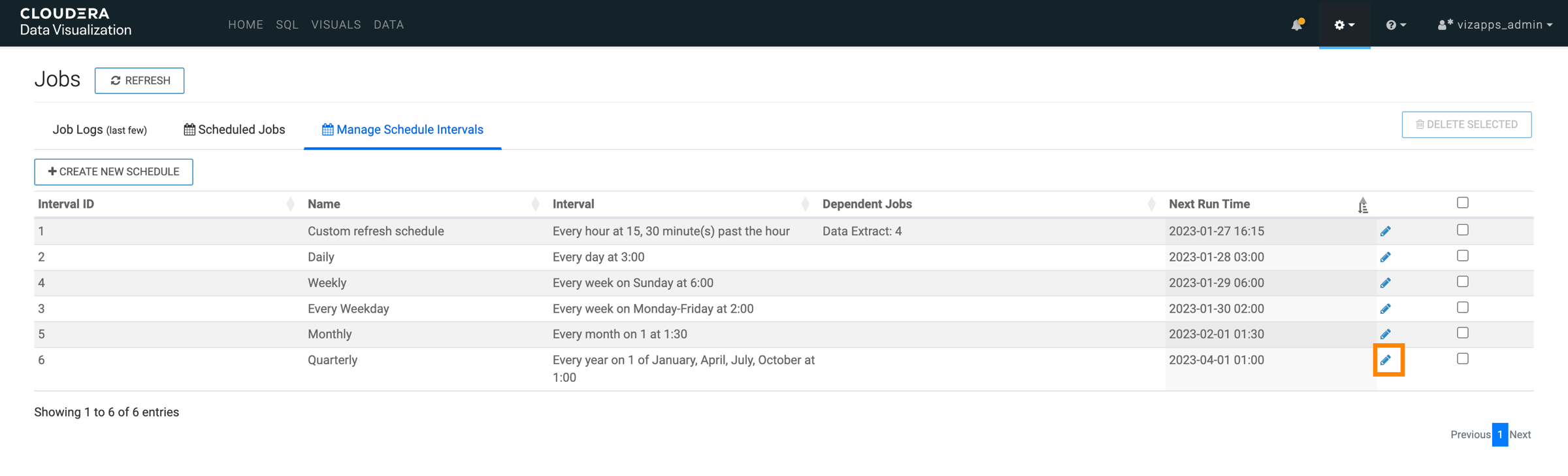Open edit for Every Weekday schedule
Screen dimensions: 1568x476
click(1385, 309)
